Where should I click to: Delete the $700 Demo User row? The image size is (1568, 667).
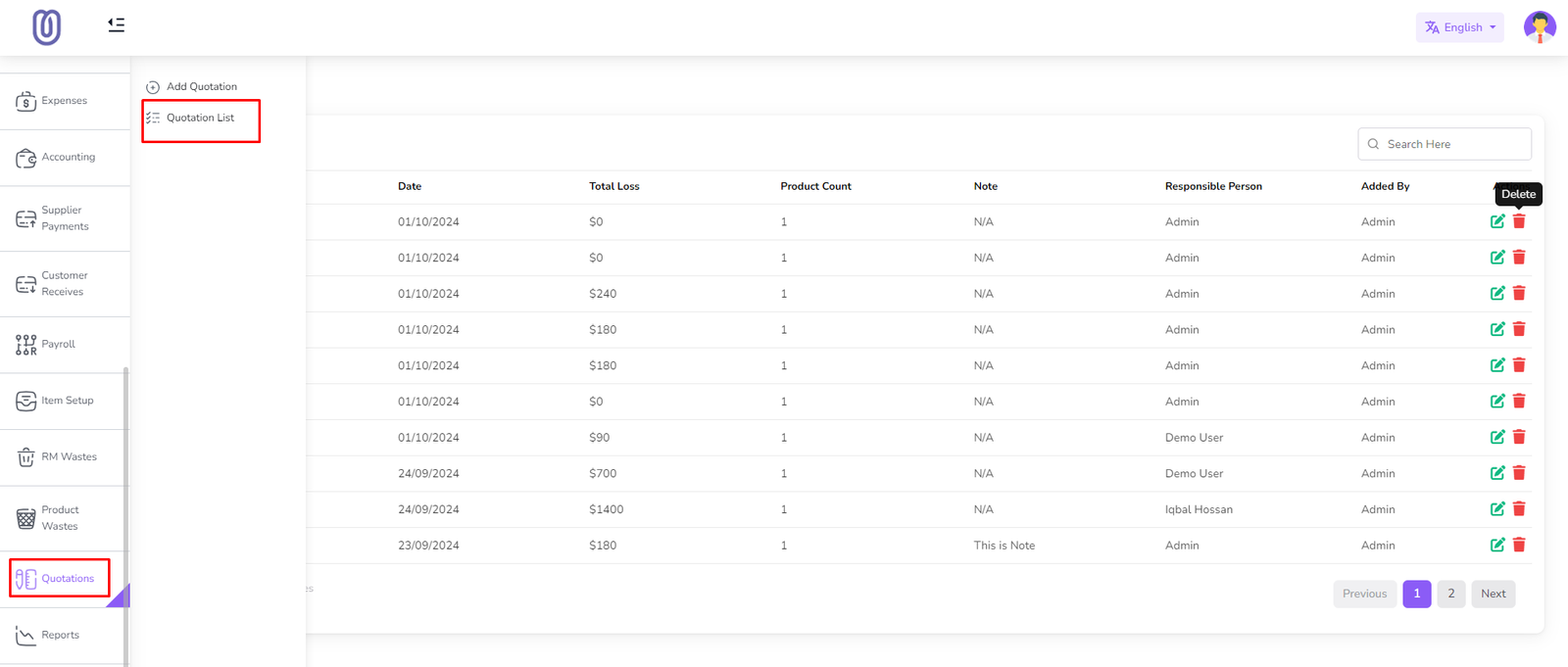click(x=1519, y=473)
